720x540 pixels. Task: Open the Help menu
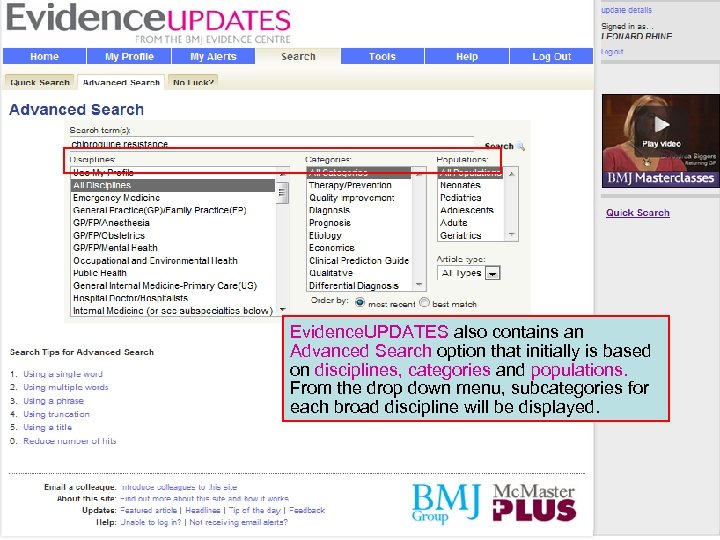[467, 56]
